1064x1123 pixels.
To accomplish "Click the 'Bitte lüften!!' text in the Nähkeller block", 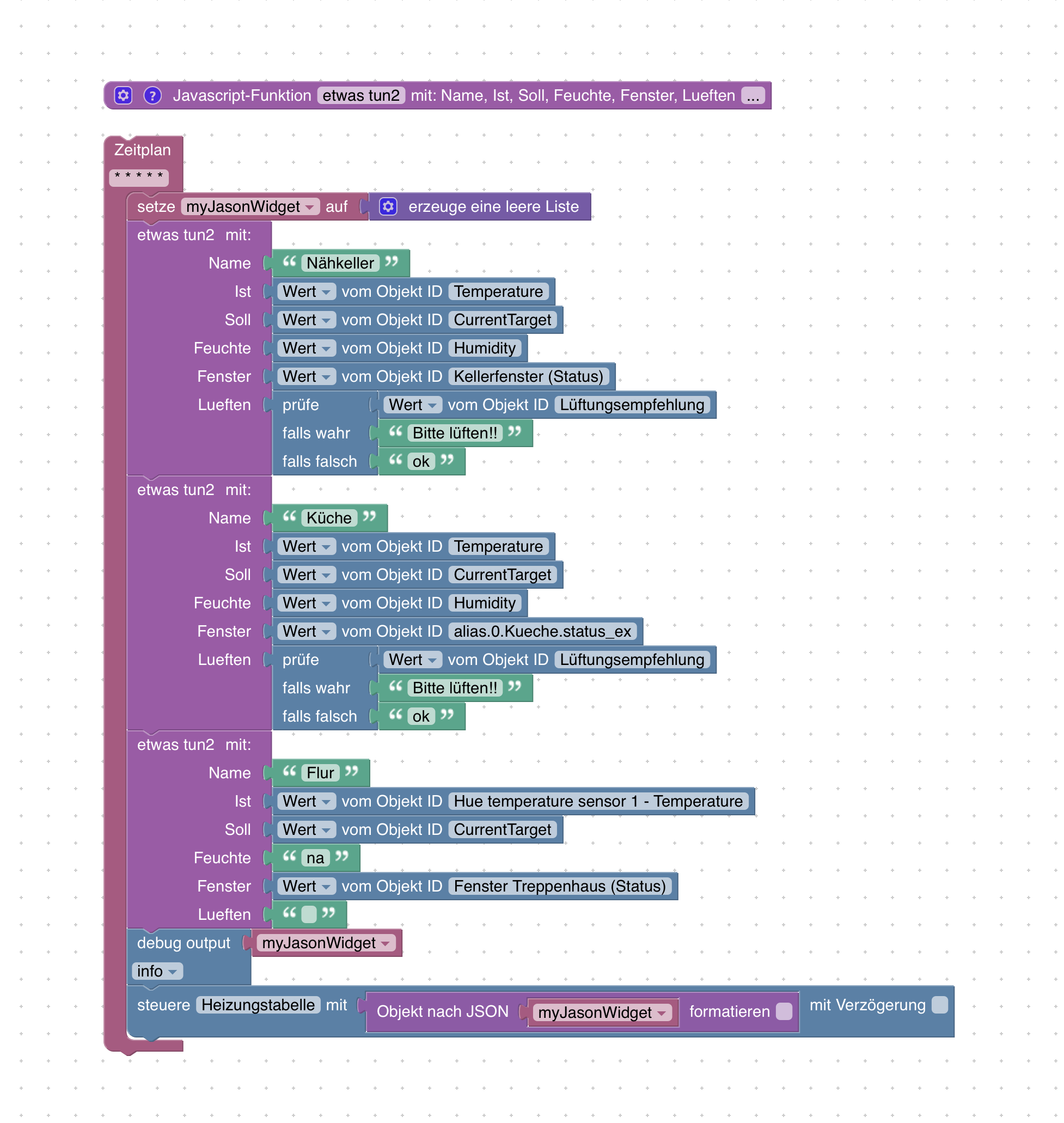I will pyautogui.click(x=454, y=434).
